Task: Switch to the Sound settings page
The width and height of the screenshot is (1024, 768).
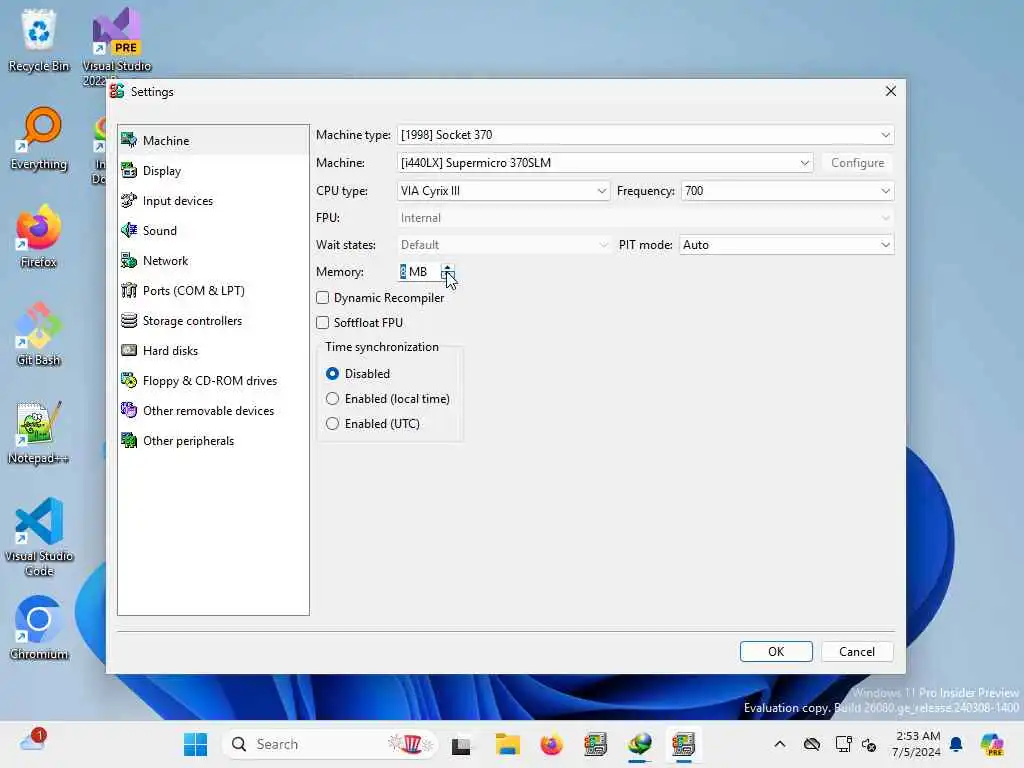Action: click(213, 231)
